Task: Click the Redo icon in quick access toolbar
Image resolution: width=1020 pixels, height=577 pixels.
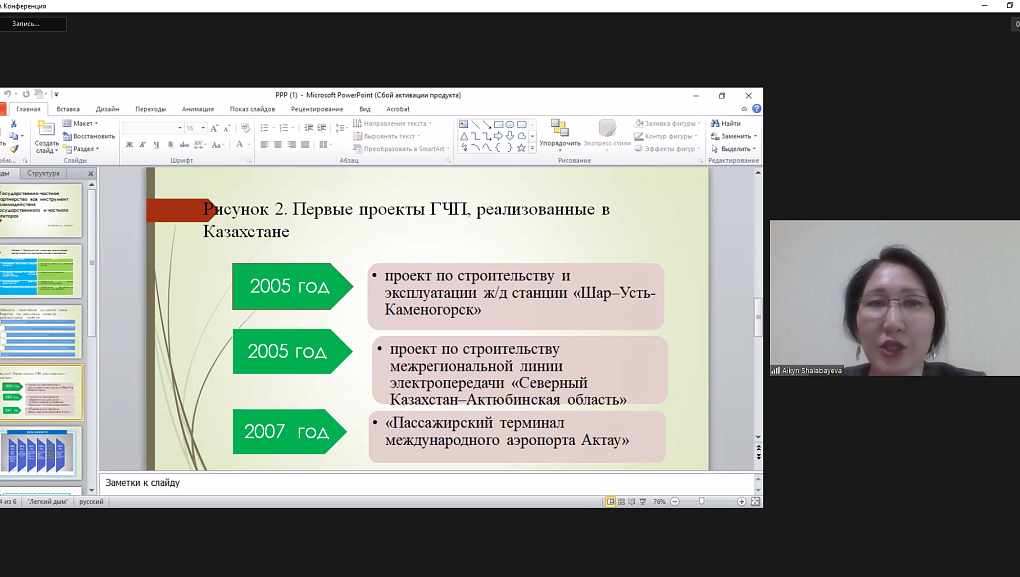Action: pos(26,94)
